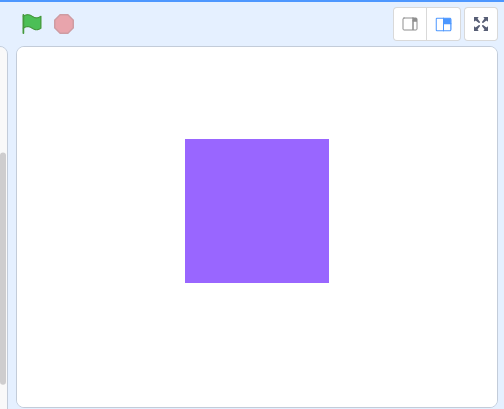Pick the purple color of the square
This screenshot has height=409, width=504.
[257, 211]
